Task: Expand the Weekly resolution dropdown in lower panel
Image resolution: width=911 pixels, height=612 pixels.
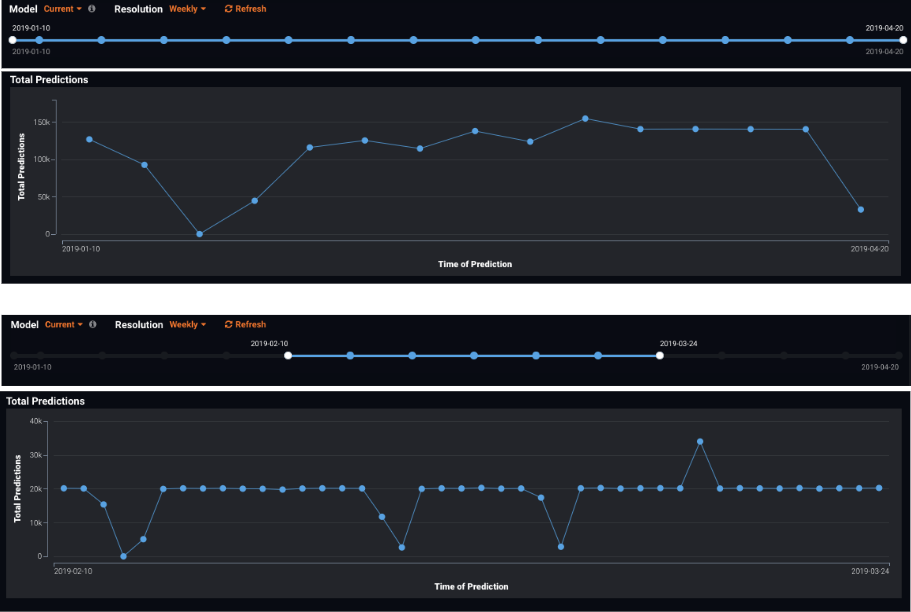Action: coord(187,325)
